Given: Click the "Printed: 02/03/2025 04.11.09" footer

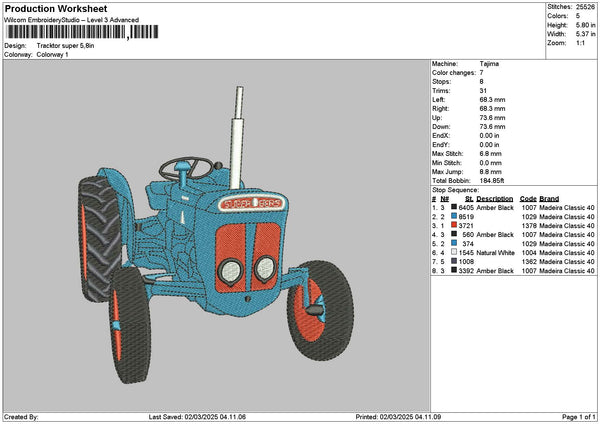Looking at the screenshot, I should tap(398, 417).
